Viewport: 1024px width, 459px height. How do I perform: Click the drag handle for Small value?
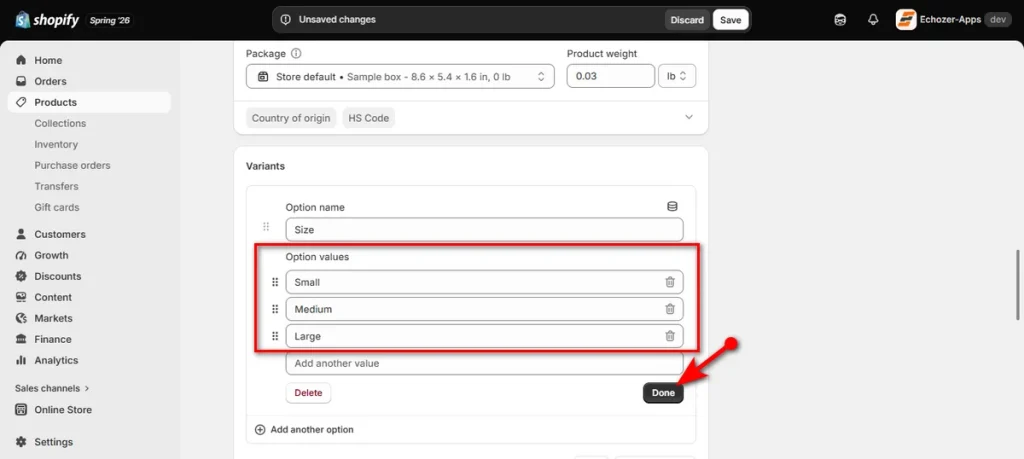[x=275, y=282]
